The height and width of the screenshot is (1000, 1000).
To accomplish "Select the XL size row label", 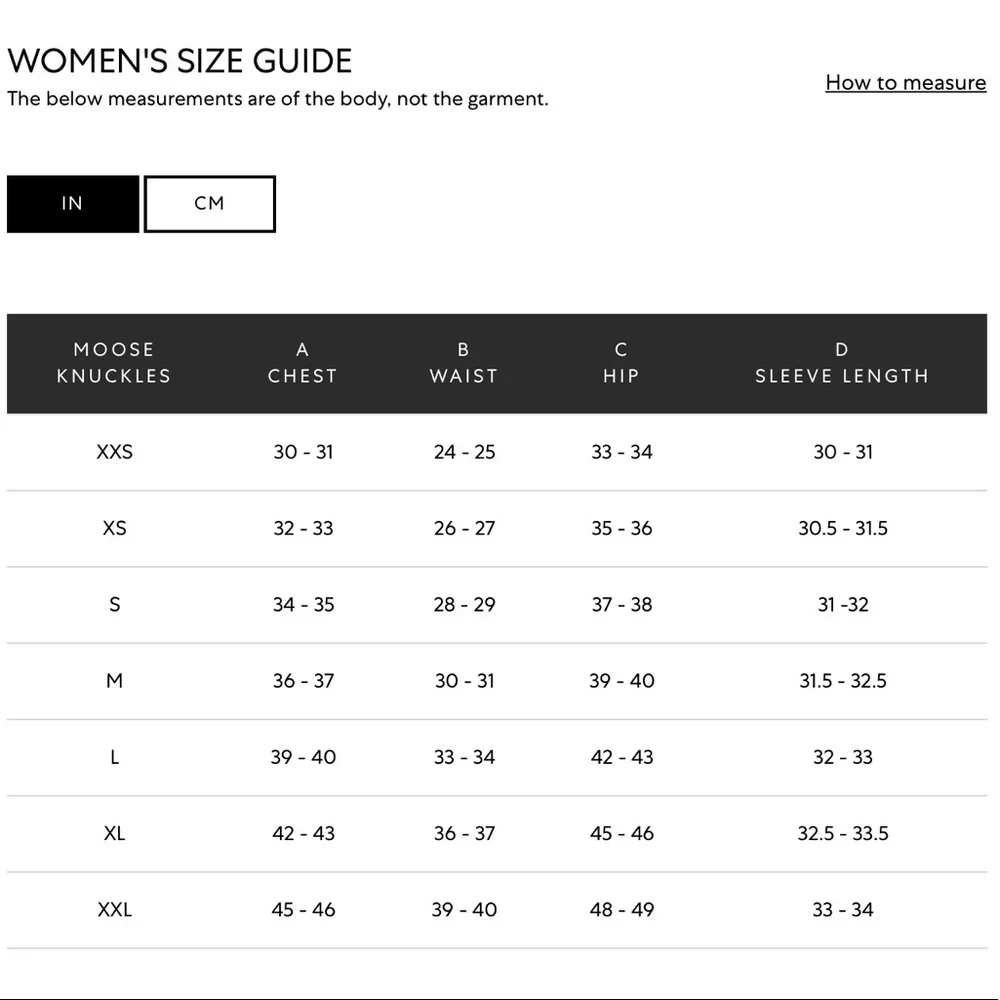I will [114, 833].
